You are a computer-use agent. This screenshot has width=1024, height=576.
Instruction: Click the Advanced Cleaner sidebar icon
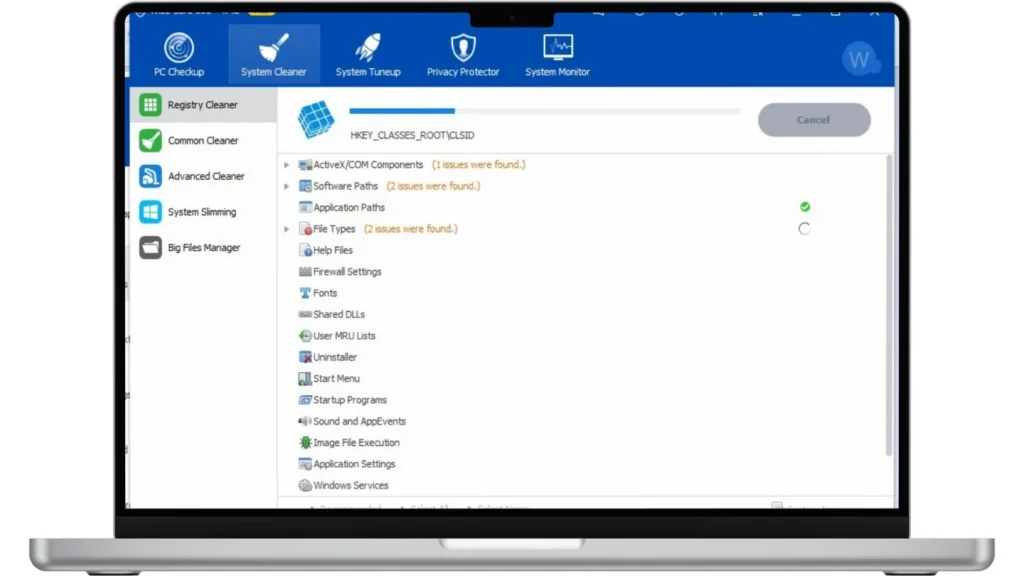click(x=150, y=176)
